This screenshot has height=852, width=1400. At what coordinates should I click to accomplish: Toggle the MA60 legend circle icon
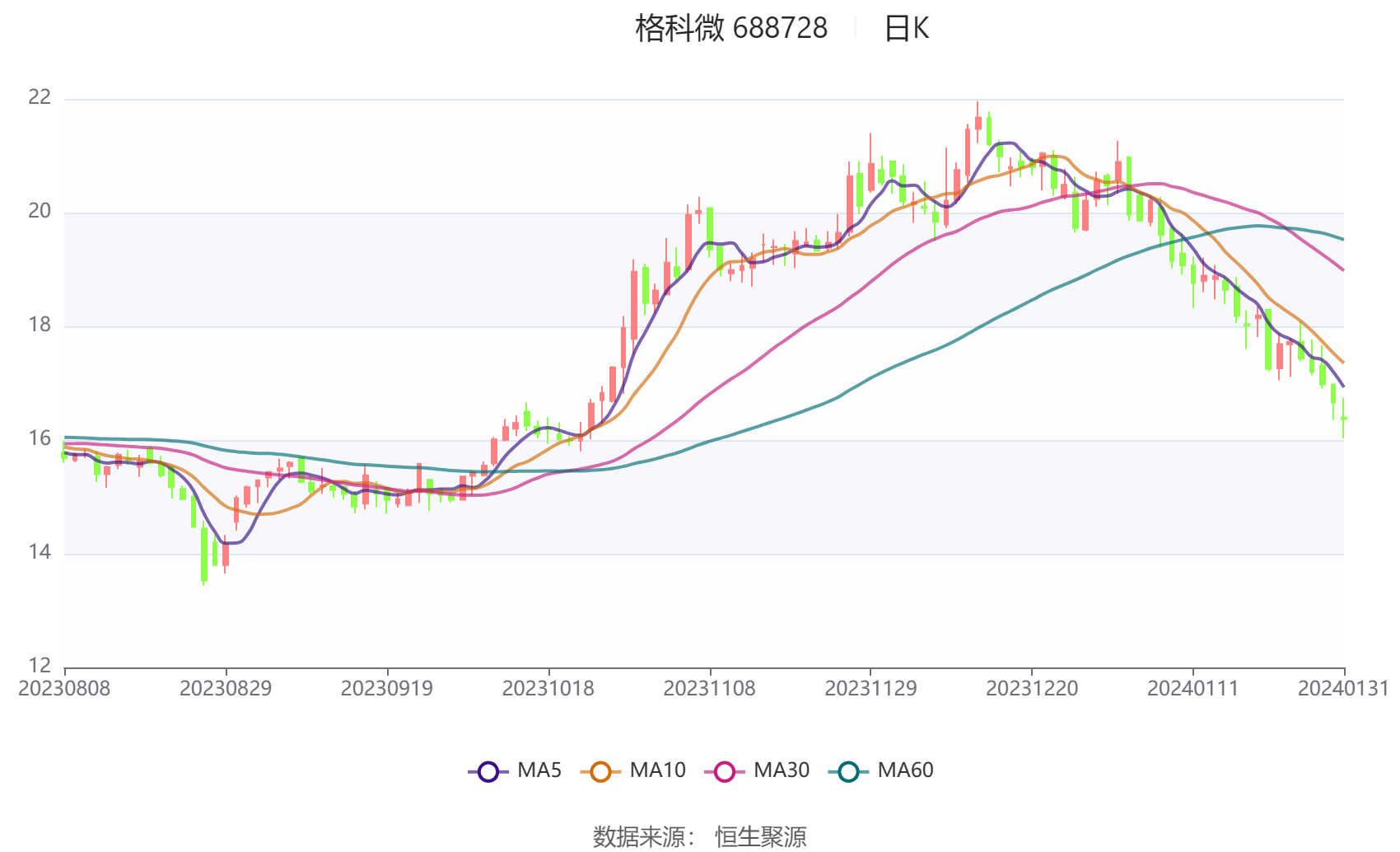tap(848, 771)
